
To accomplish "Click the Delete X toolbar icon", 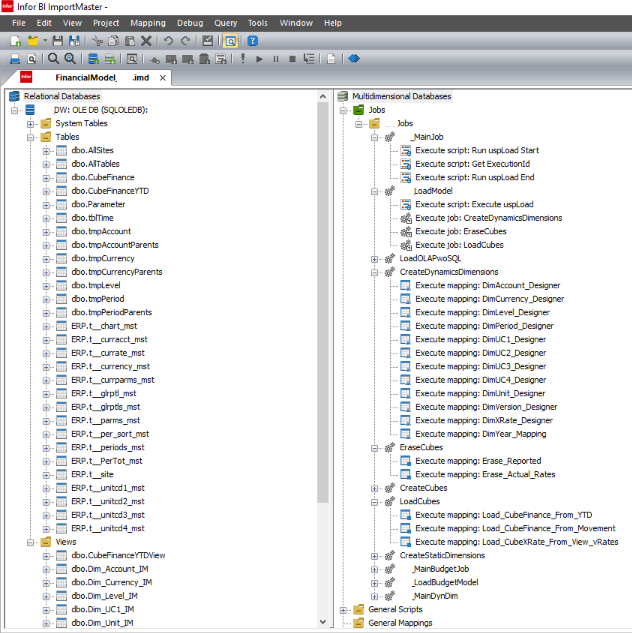I will click(x=146, y=41).
